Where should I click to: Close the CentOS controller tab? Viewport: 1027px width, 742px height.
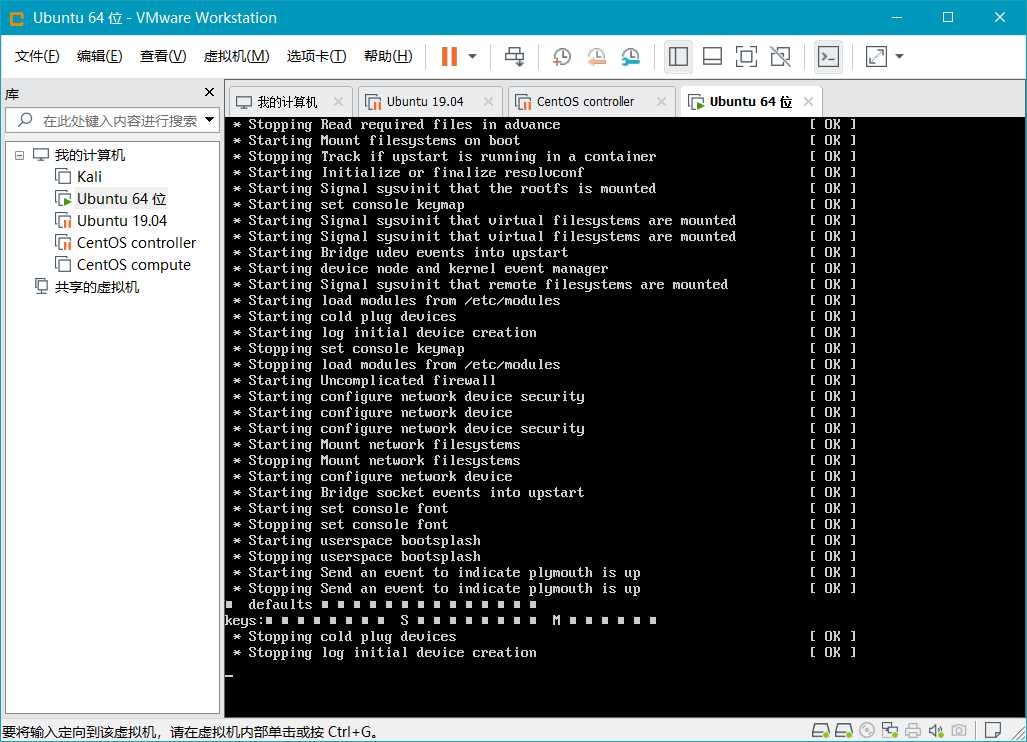point(661,102)
